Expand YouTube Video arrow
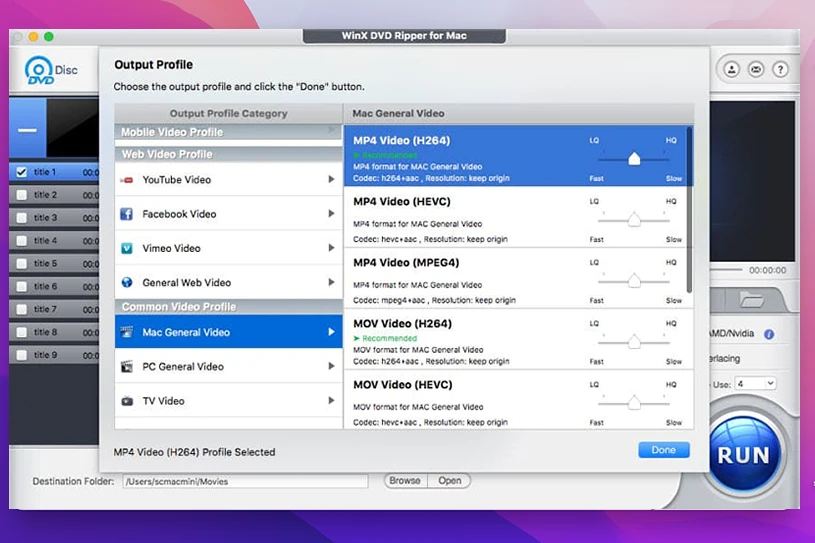This screenshot has width=815, height=543. [x=331, y=179]
